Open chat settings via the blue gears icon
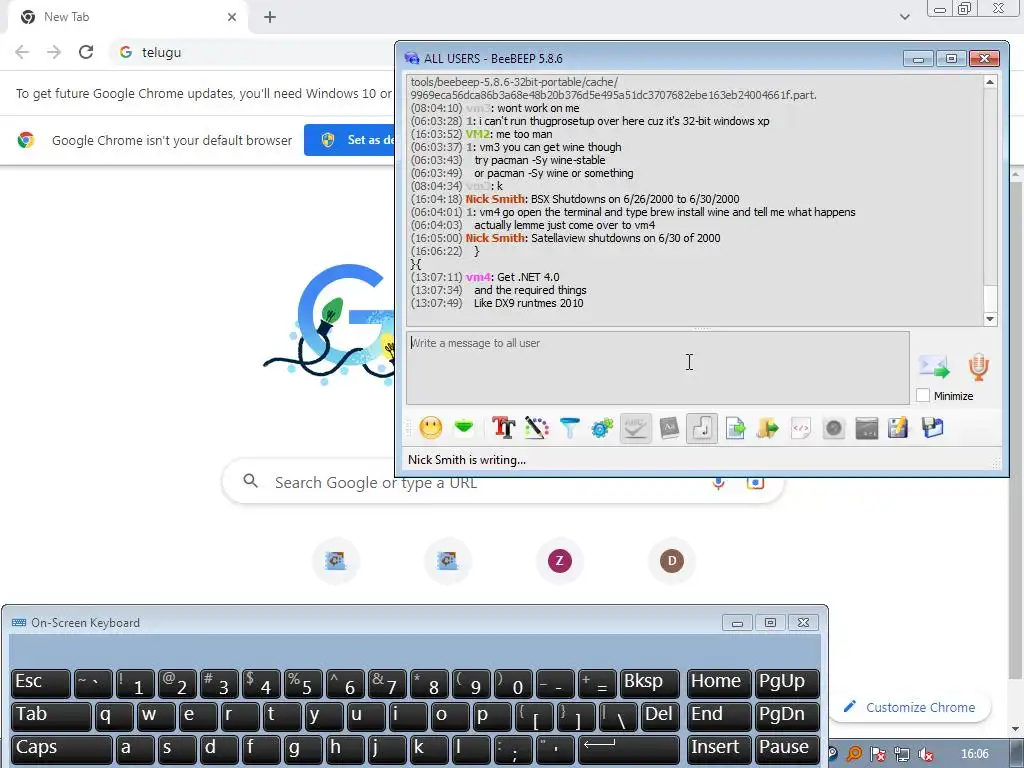 [x=602, y=428]
